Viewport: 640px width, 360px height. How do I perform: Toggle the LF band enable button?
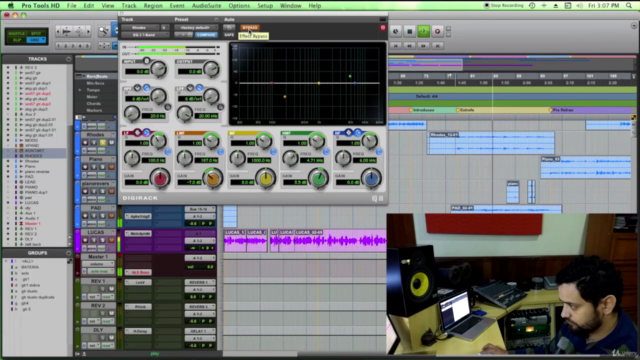(x=167, y=152)
